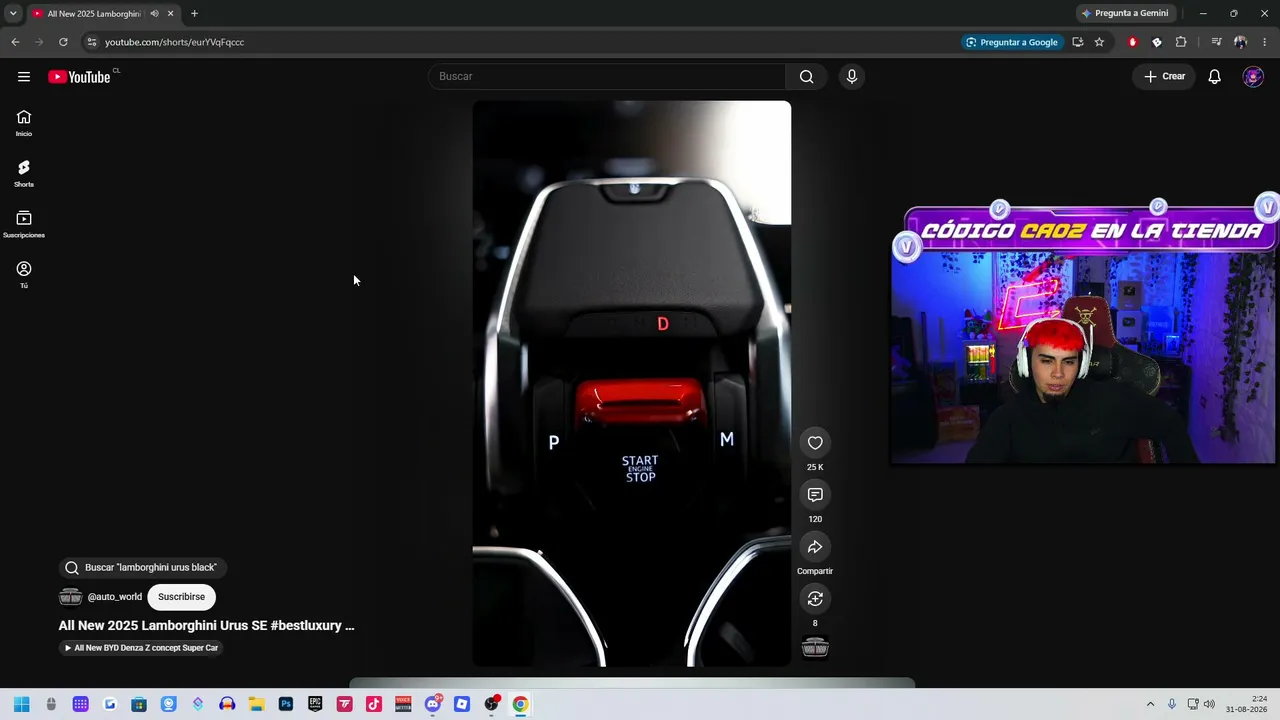Open Epic Games Launcher from taskbar

click(x=315, y=704)
